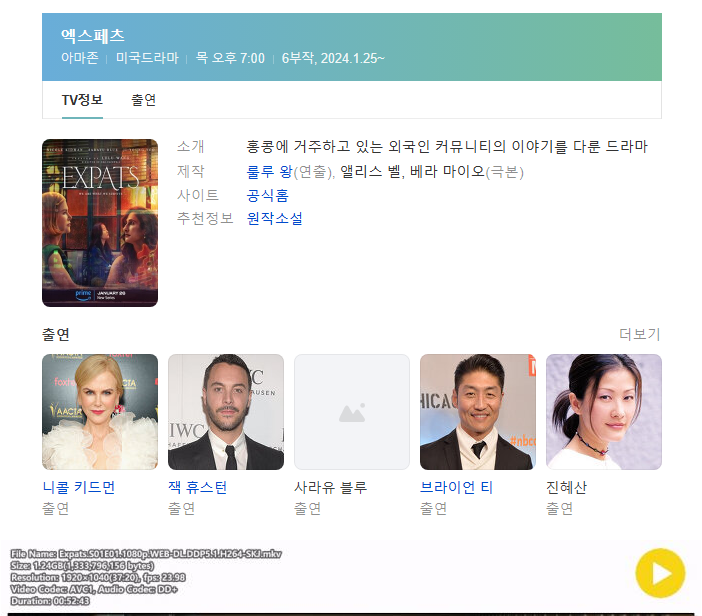This screenshot has width=702, height=616.
Task: Open 브라이언 티 name link
Action: [456, 488]
